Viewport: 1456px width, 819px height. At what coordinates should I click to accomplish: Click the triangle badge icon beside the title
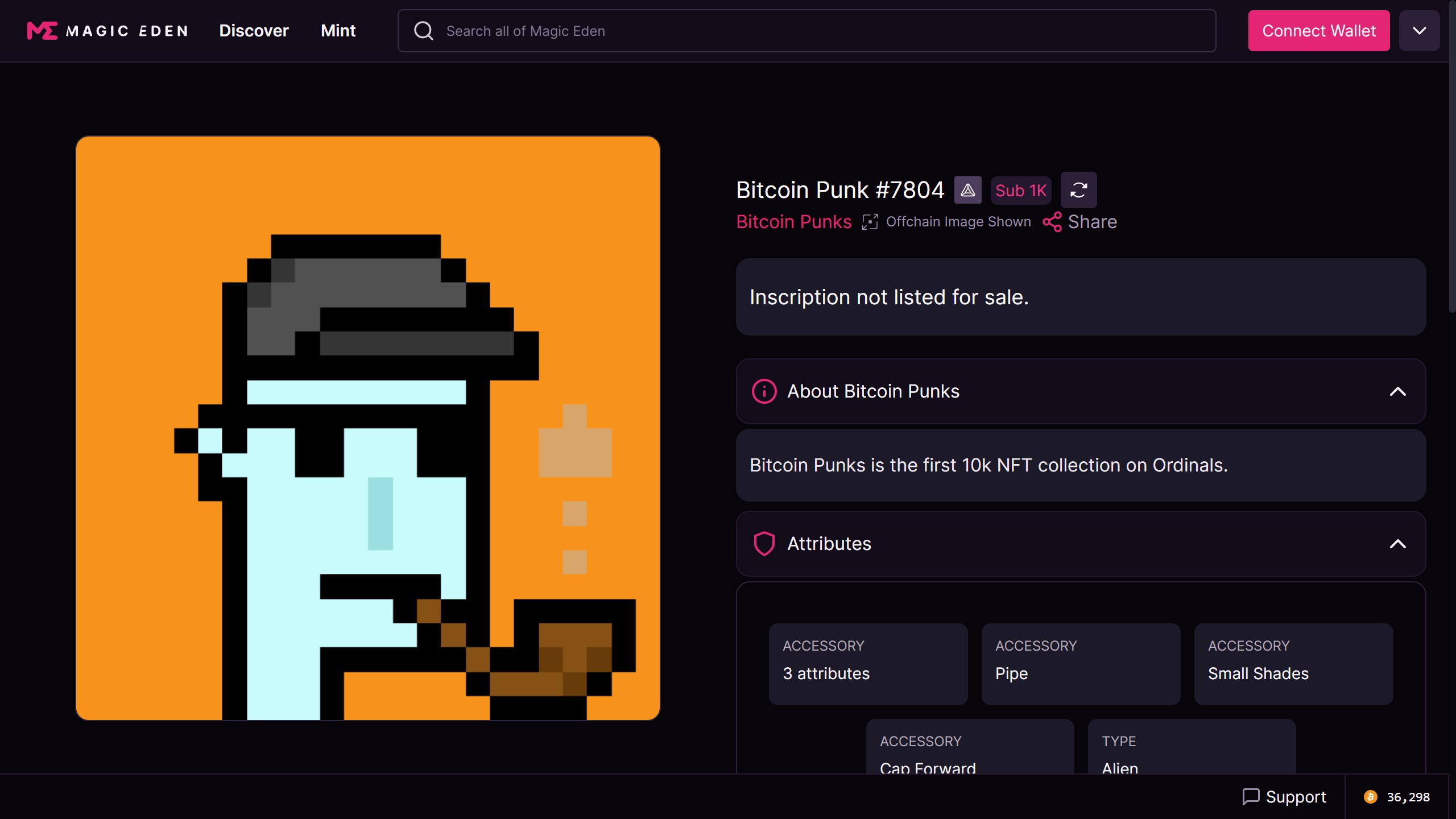tap(968, 190)
